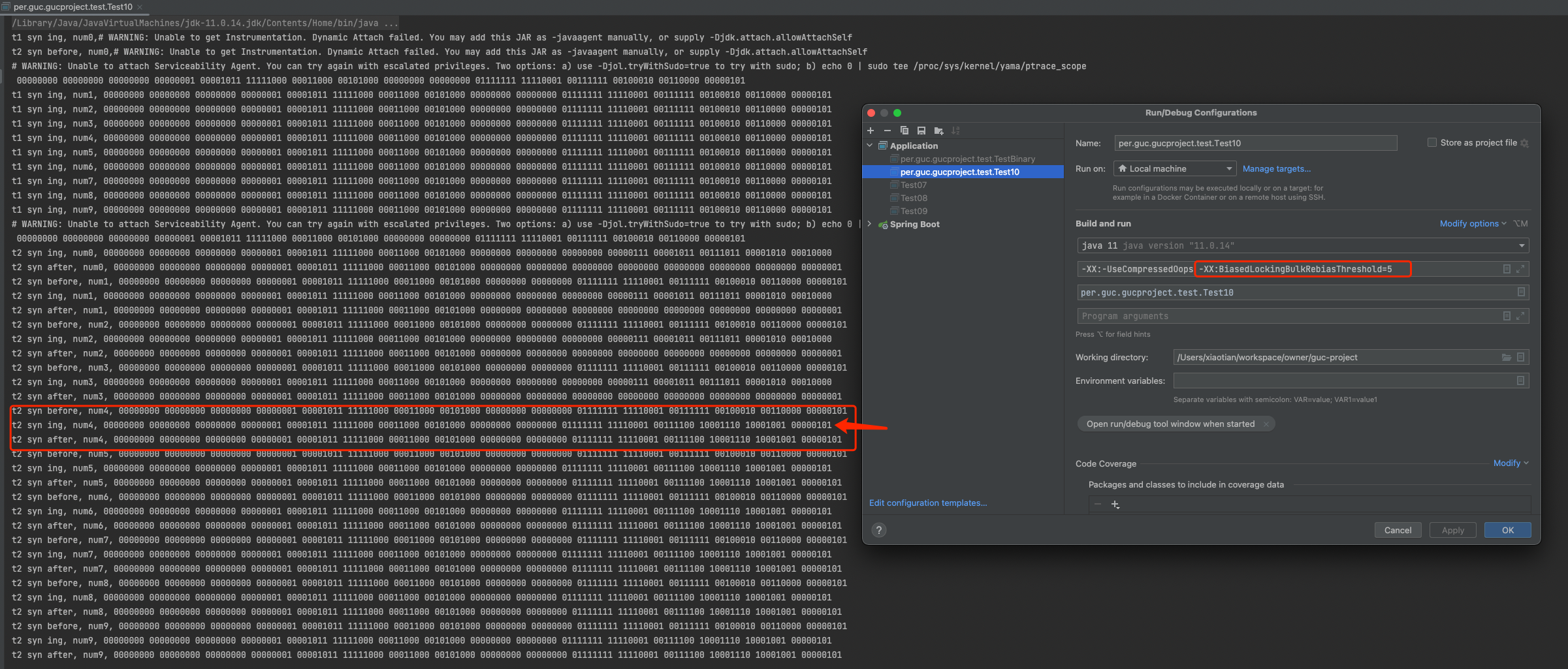Add a package to coverage data
Image resolution: width=1568 pixels, height=669 pixels.
click(1115, 505)
